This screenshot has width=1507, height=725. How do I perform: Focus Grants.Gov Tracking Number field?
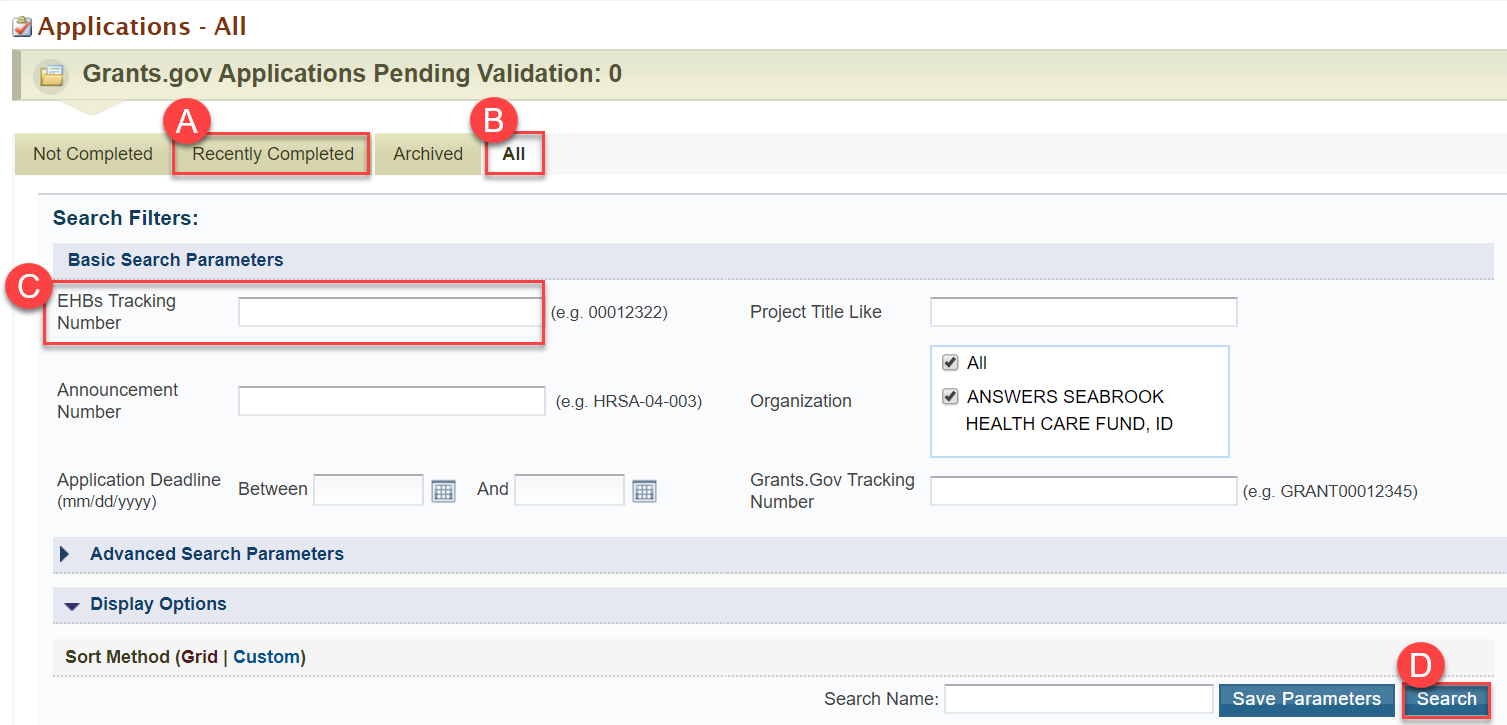coord(1084,491)
